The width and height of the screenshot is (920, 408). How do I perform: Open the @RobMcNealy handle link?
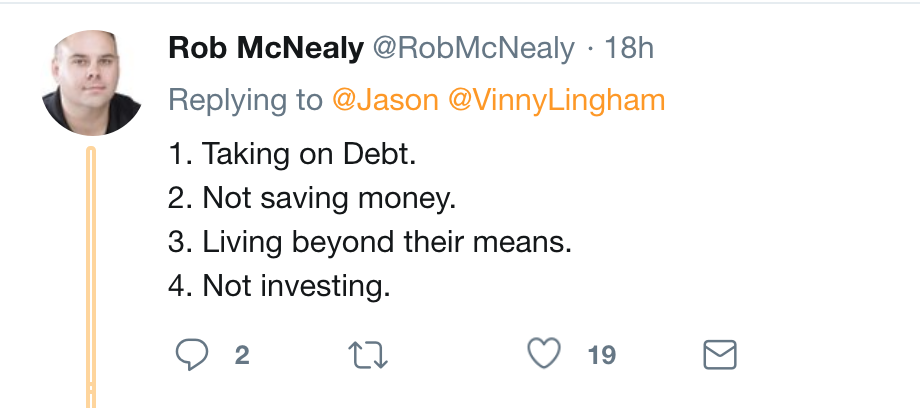click(x=474, y=48)
